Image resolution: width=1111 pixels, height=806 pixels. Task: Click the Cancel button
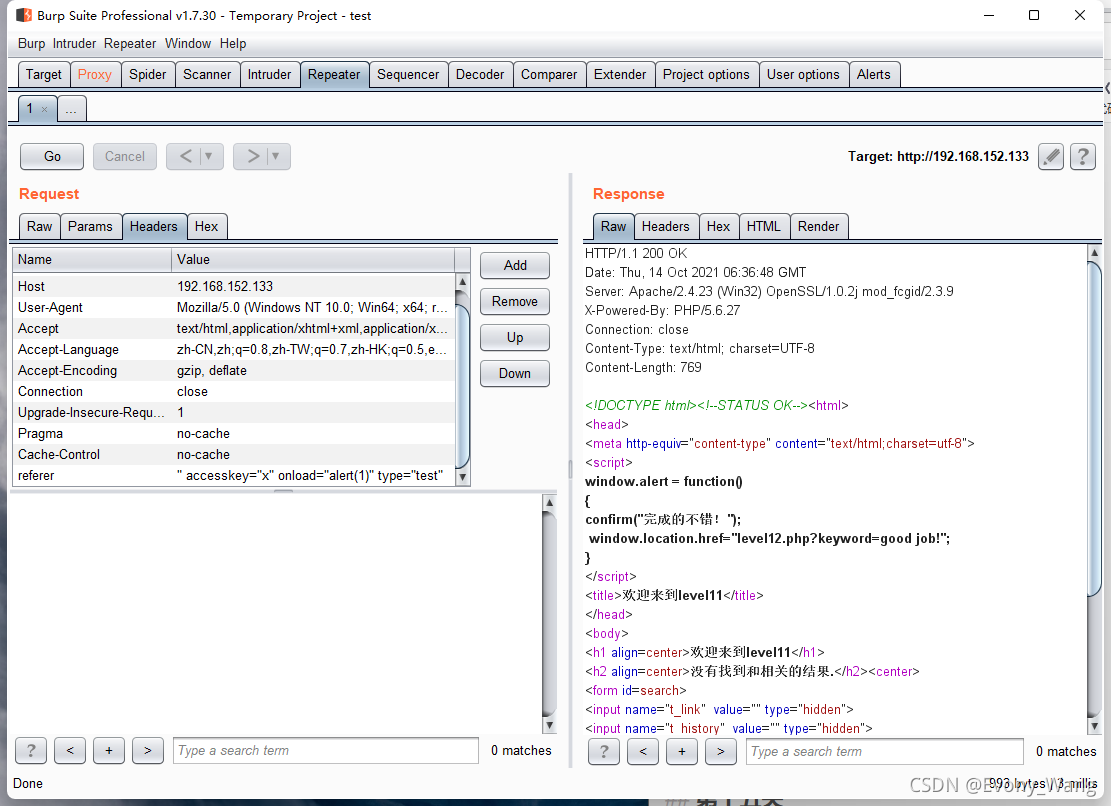[x=125, y=157]
